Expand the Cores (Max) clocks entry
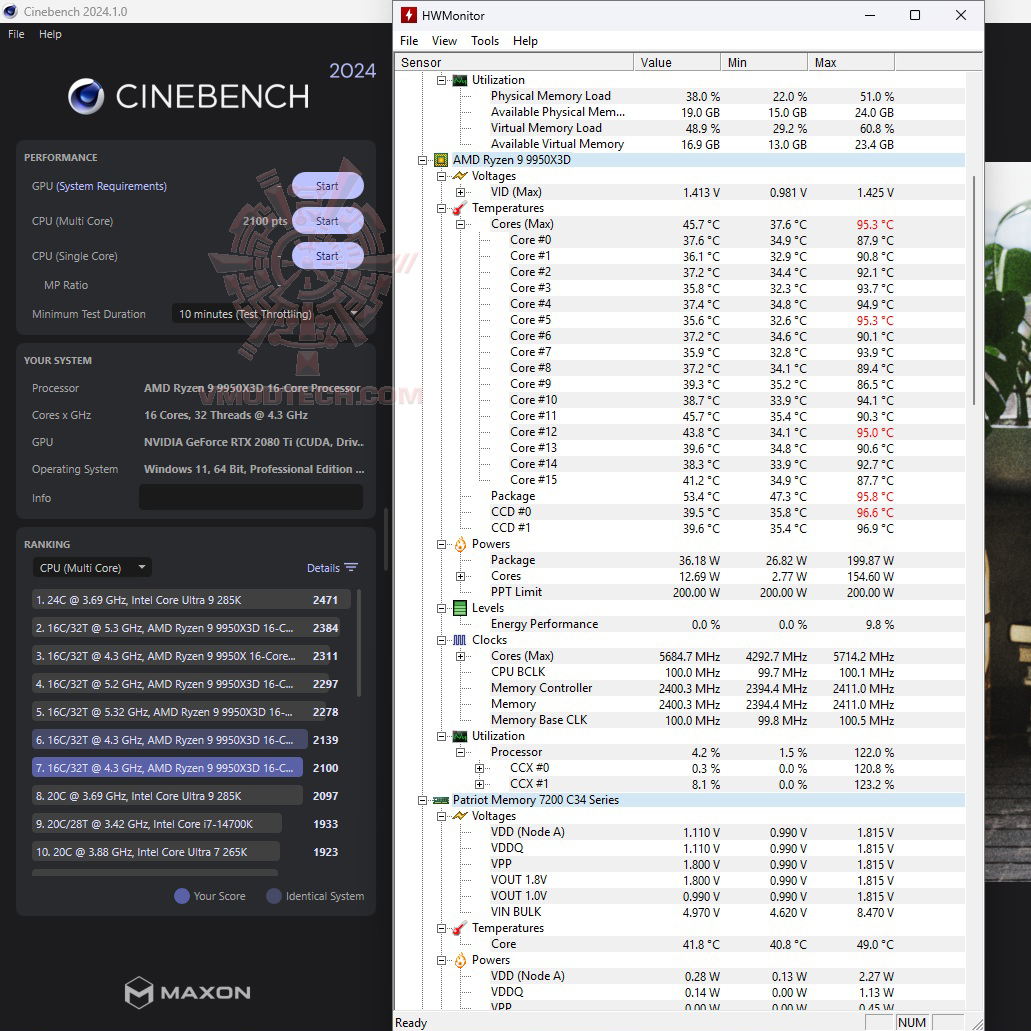The height and width of the screenshot is (1031, 1031). pyautogui.click(x=460, y=656)
